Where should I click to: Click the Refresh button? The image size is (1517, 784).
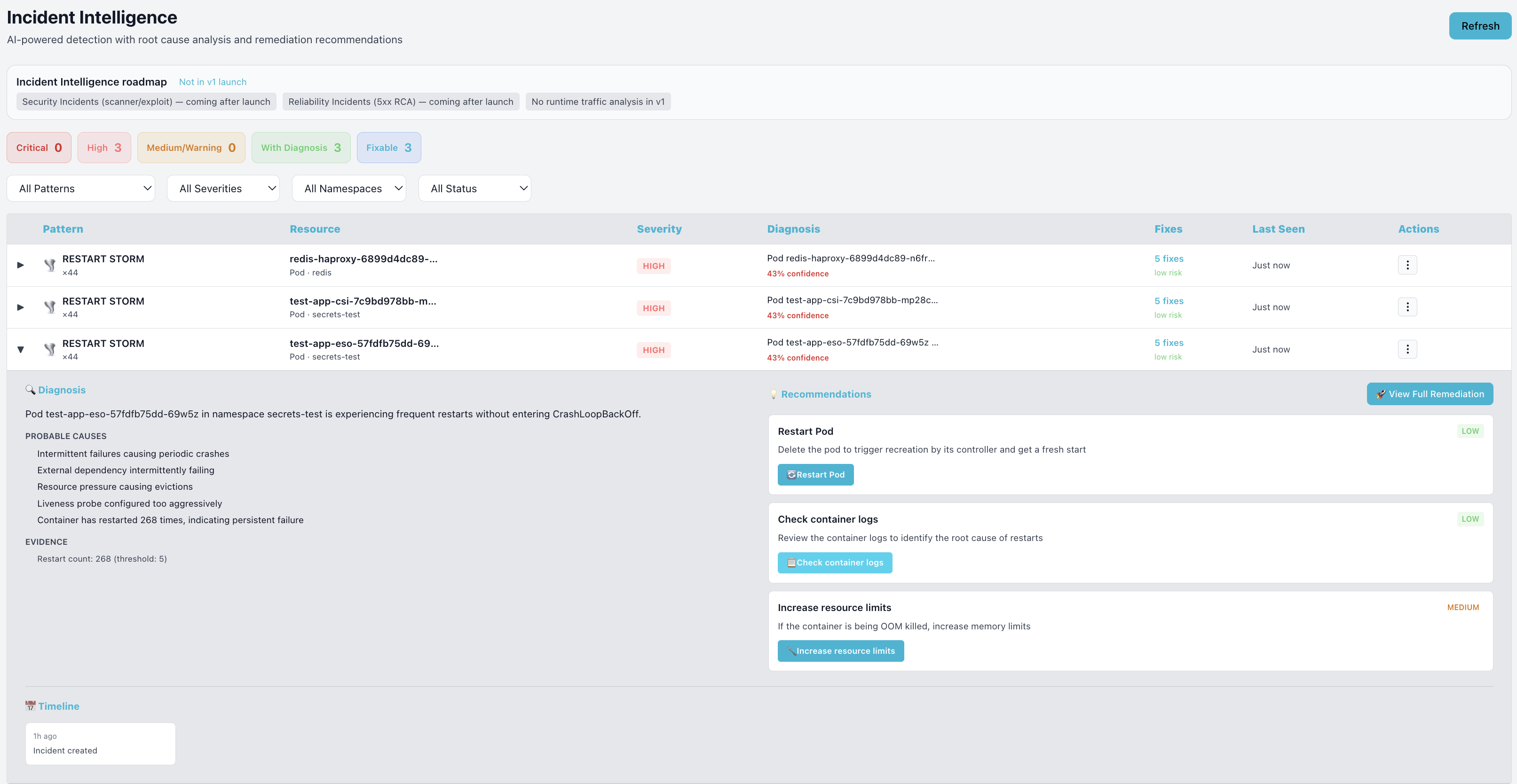coord(1479,25)
